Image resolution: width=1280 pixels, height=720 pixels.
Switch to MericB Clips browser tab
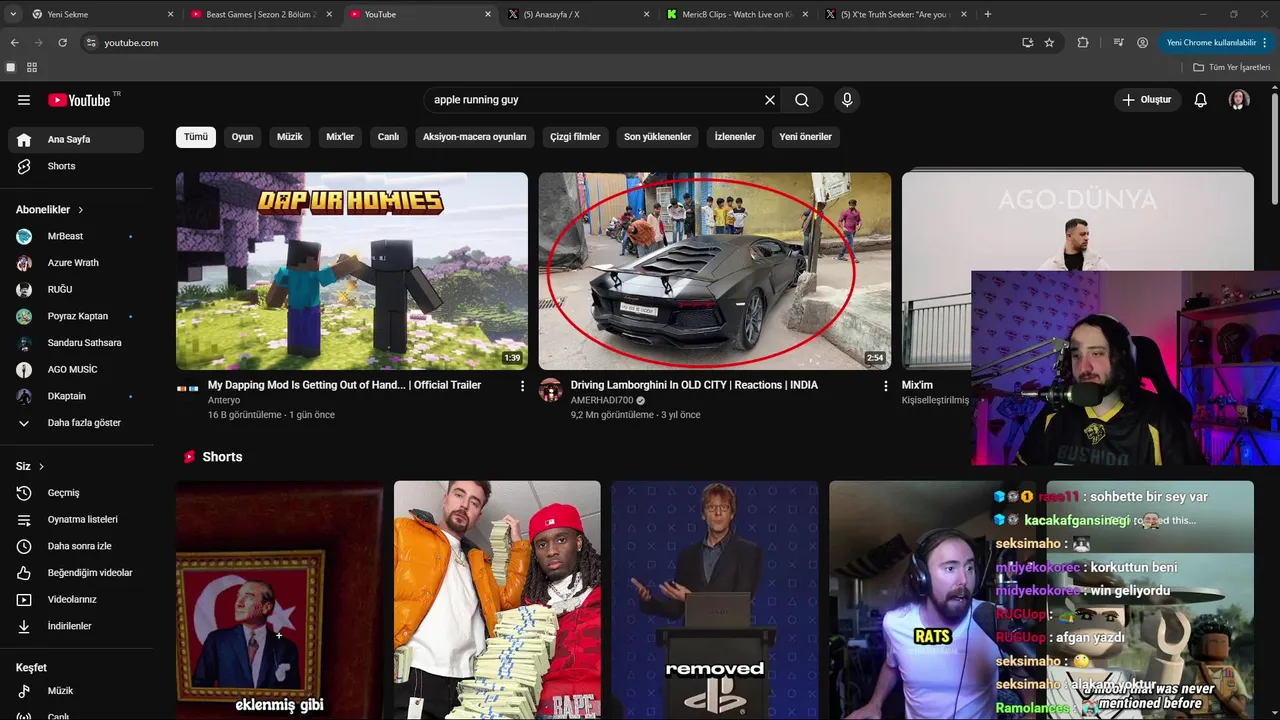736,14
